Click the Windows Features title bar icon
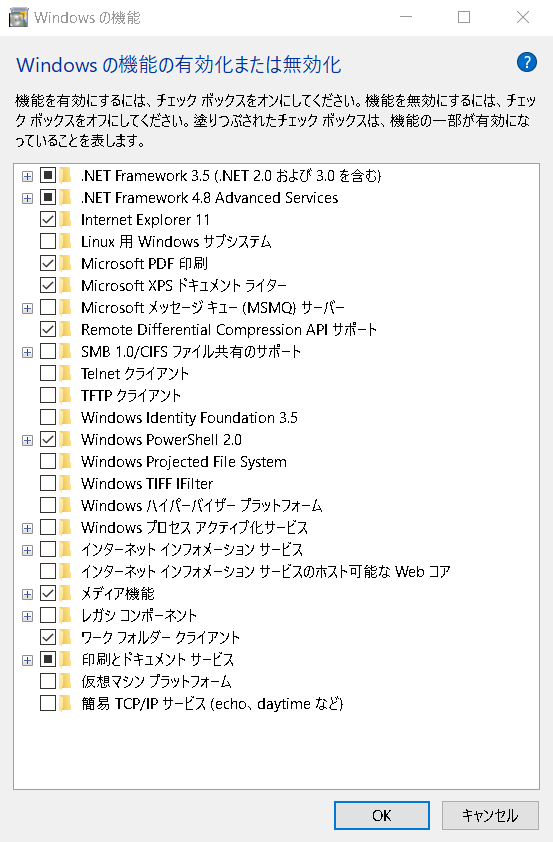 point(18,18)
